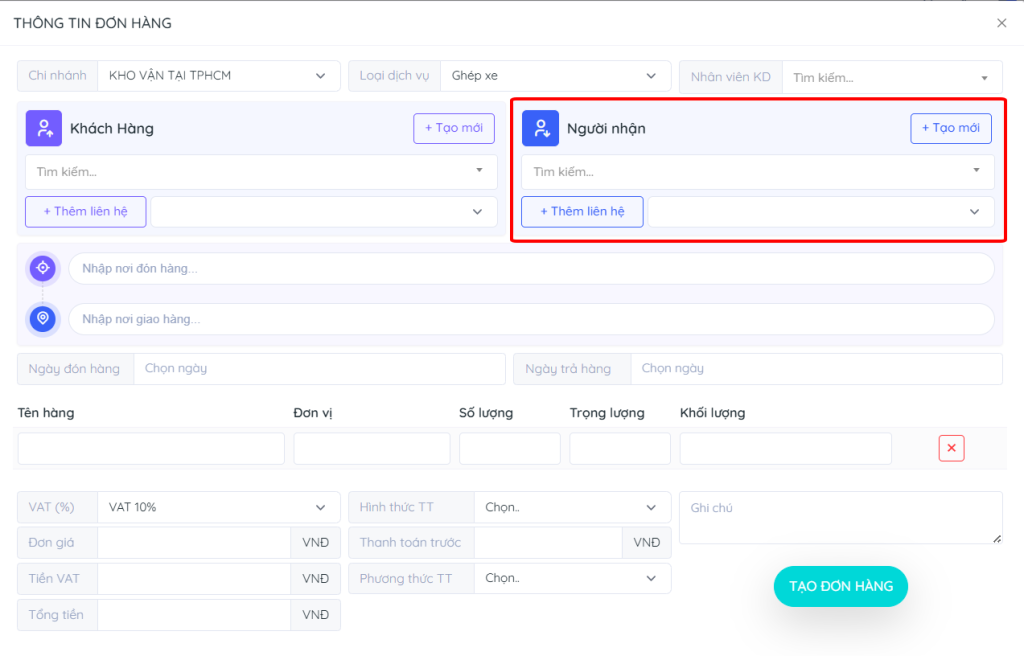This screenshot has width=1024, height=656.
Task: Click Tạo mới button for Người nhận
Action: click(950, 128)
